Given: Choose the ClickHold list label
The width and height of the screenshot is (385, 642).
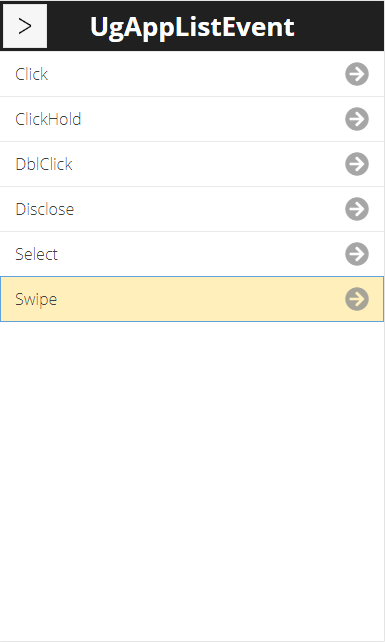Looking at the screenshot, I should tap(48, 119).
